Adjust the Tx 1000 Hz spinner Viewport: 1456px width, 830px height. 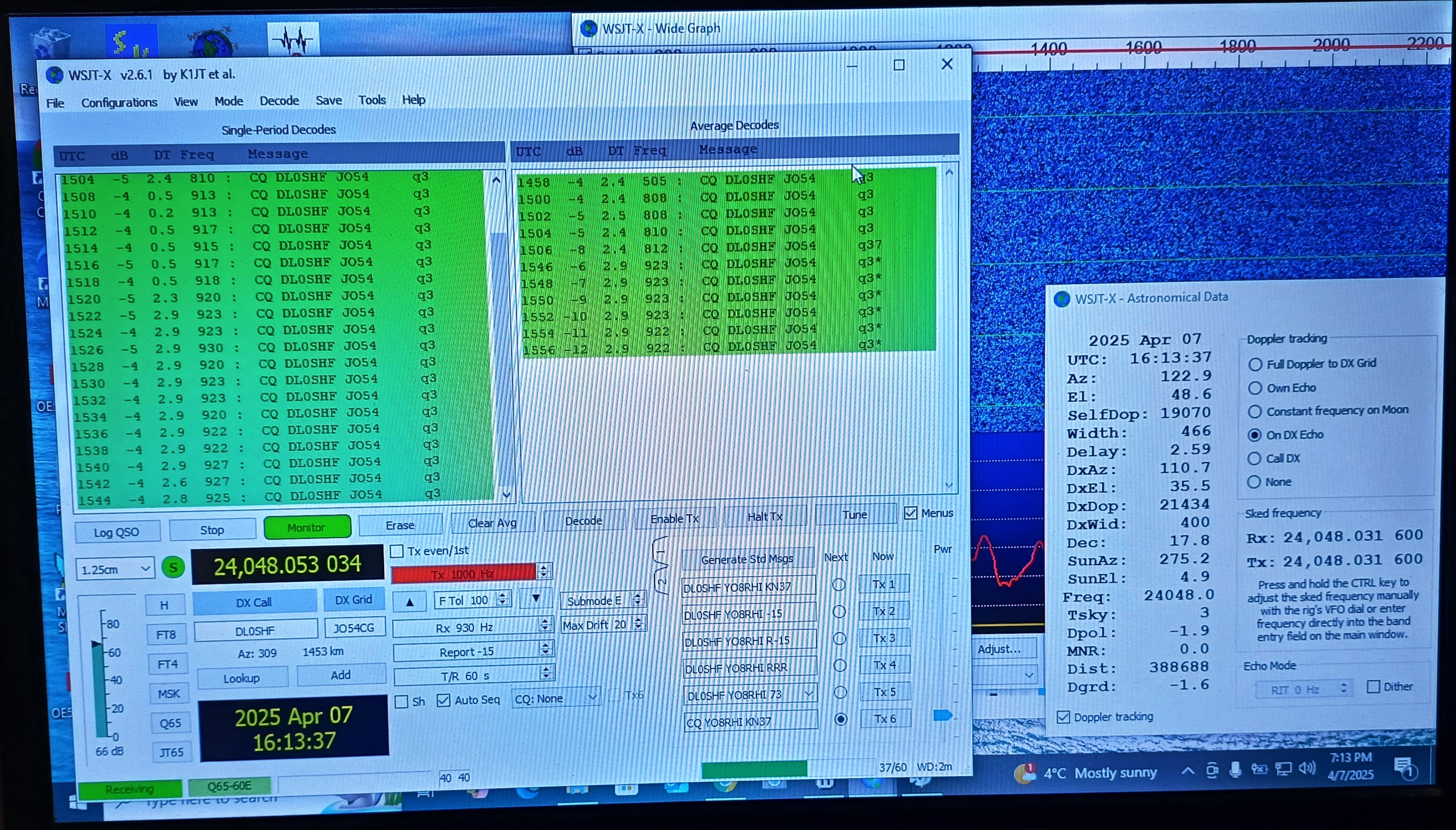pos(543,571)
